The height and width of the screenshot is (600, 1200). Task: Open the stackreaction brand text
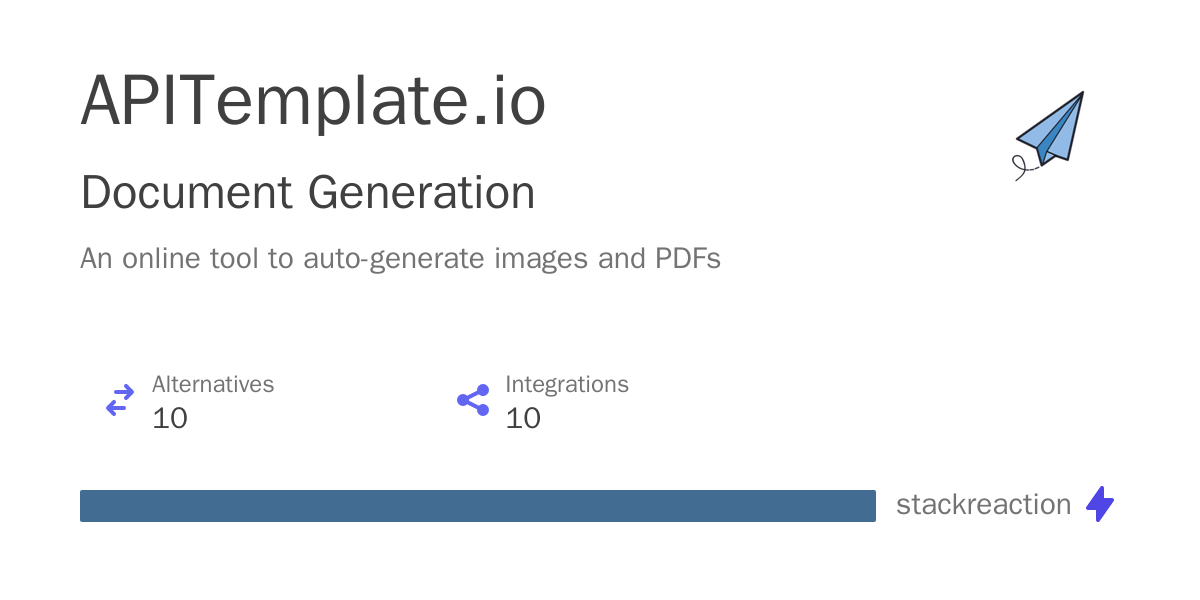coord(983,505)
